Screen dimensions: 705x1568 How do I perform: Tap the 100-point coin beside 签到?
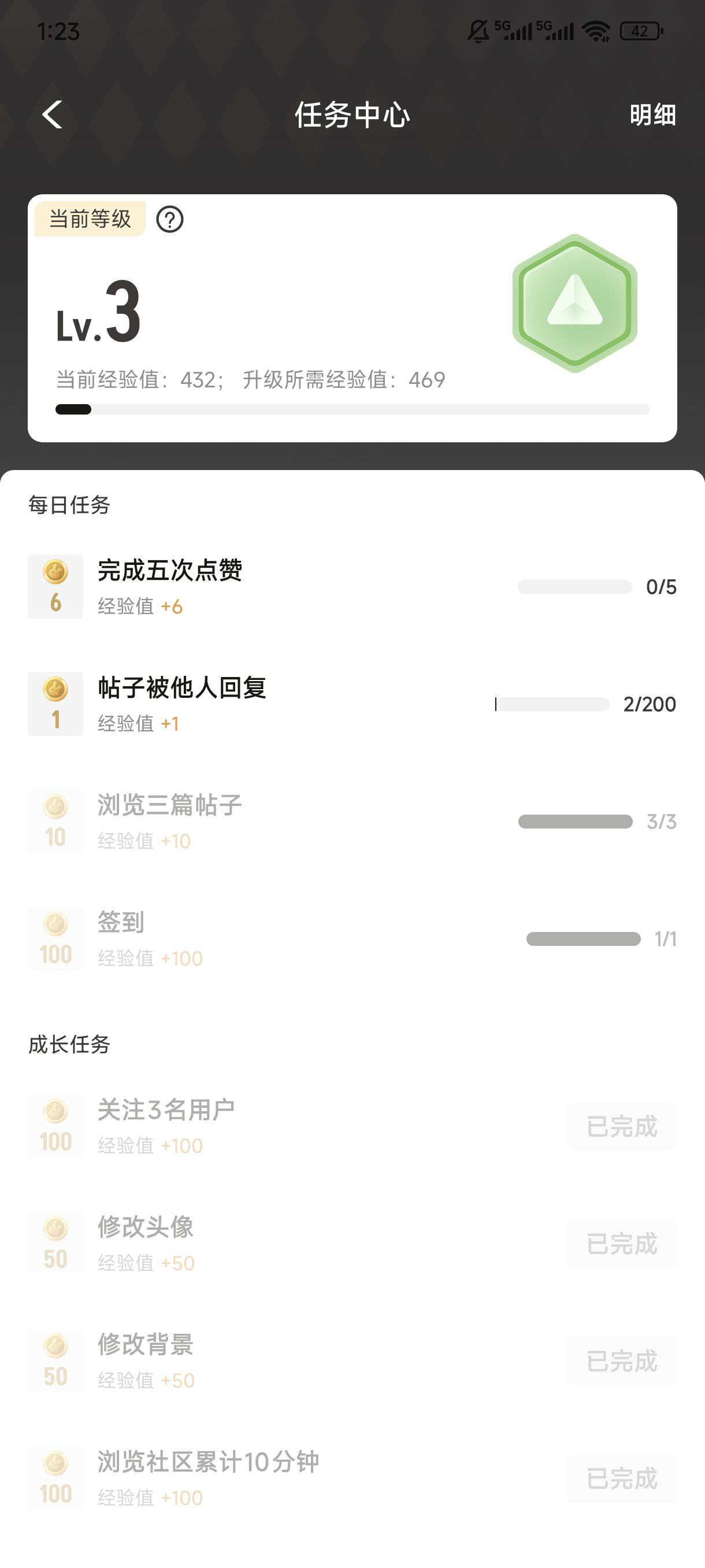(x=55, y=938)
